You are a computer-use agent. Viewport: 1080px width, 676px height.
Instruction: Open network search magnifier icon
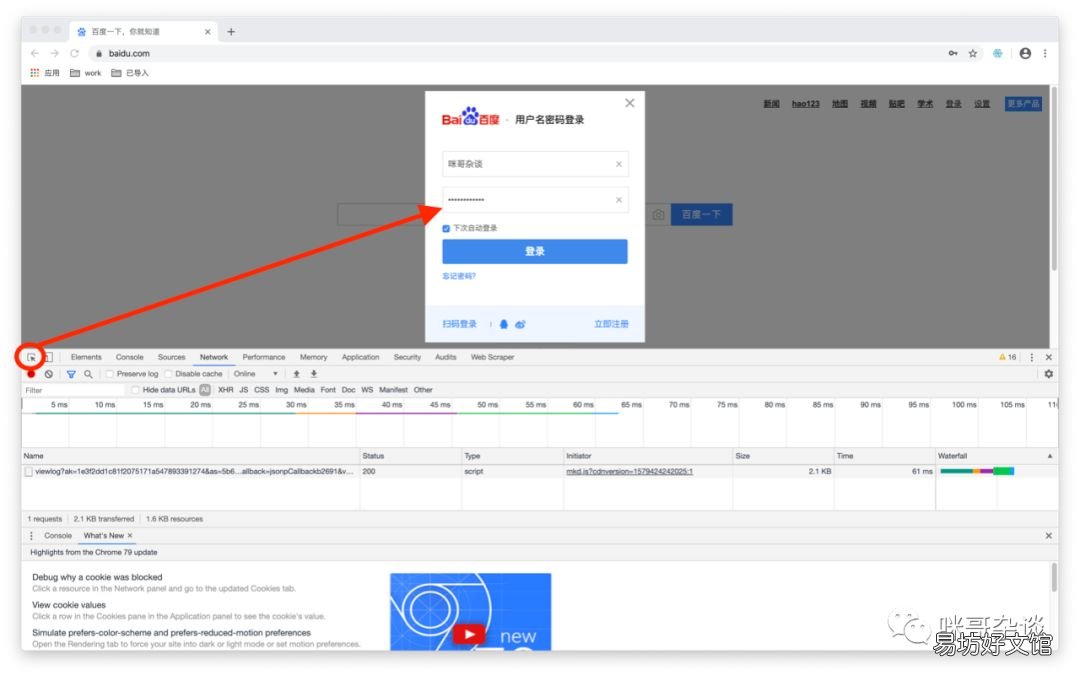(x=88, y=374)
